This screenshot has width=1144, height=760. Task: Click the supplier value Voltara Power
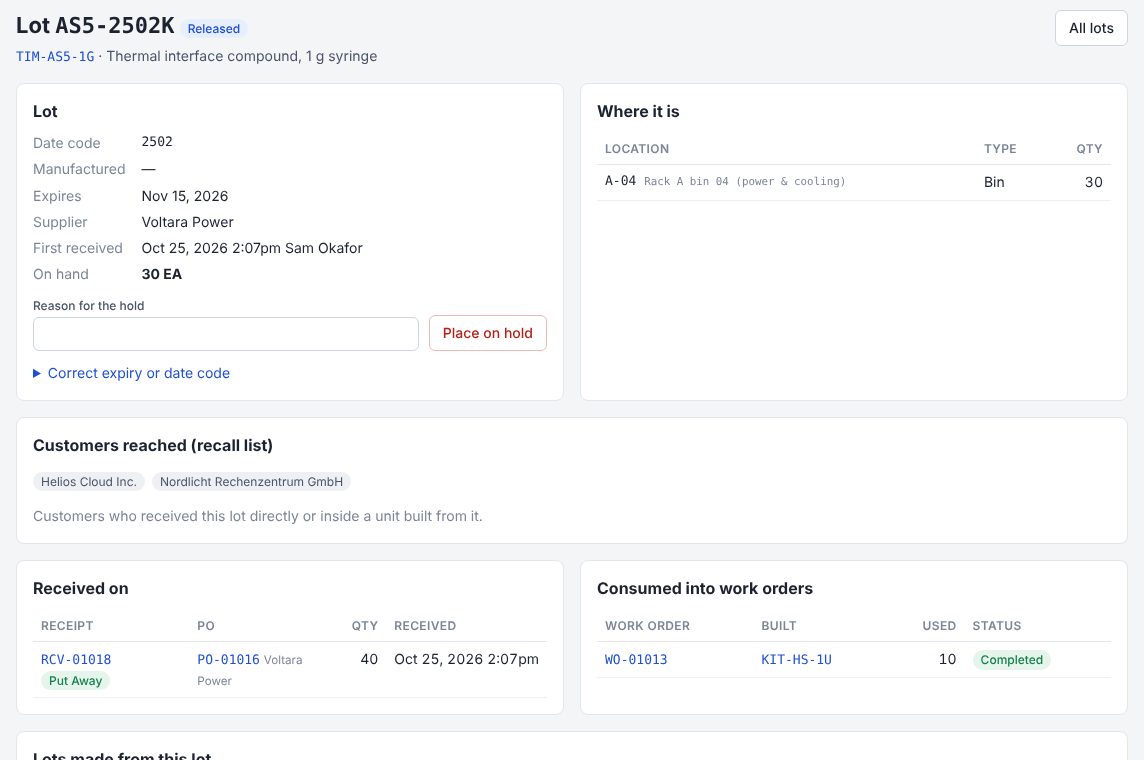tap(188, 222)
